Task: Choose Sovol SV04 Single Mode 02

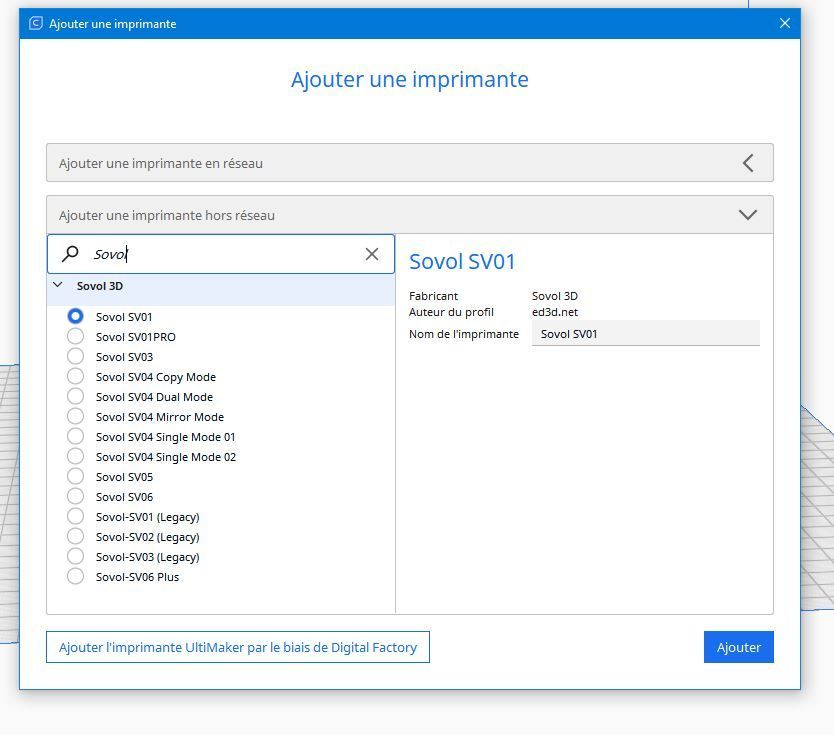Action: (76, 457)
